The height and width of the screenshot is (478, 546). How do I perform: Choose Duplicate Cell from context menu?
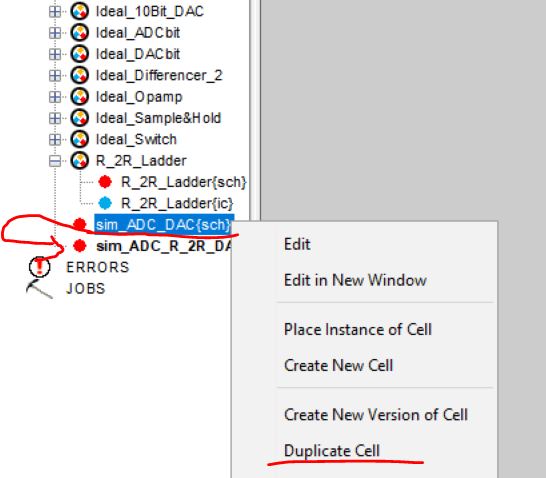click(x=332, y=451)
